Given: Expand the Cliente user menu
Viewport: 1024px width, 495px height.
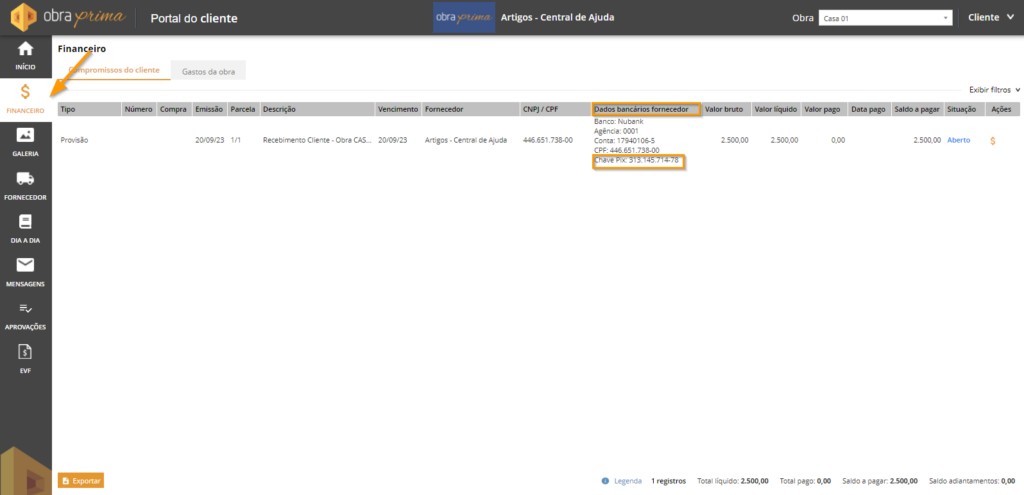Looking at the screenshot, I should tap(991, 18).
